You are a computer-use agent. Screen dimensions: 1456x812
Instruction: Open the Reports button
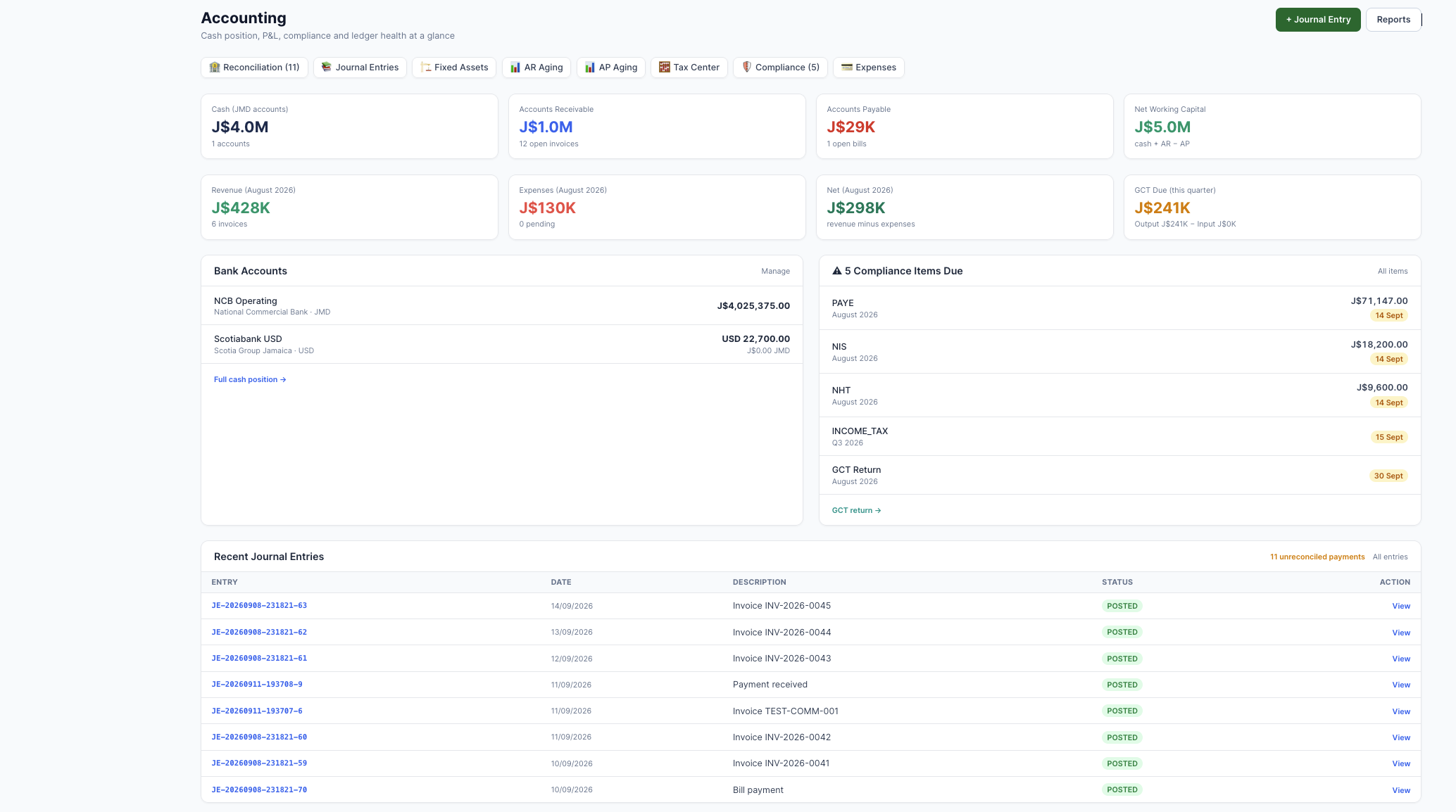[1393, 20]
